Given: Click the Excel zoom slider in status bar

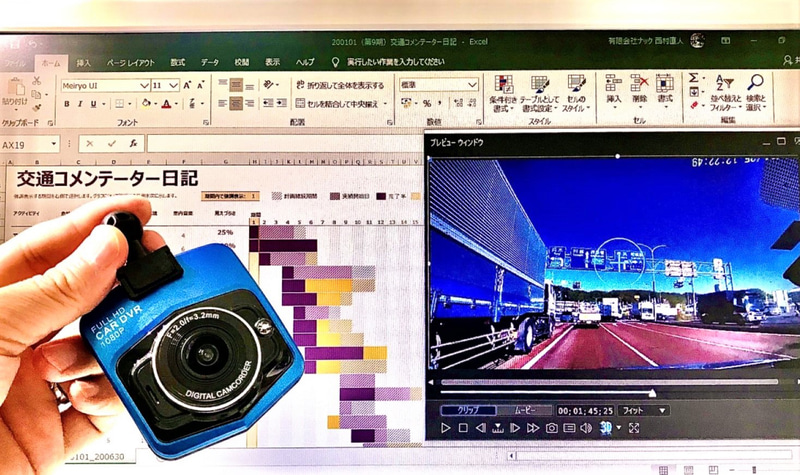Looking at the screenshot, I should tap(754, 470).
